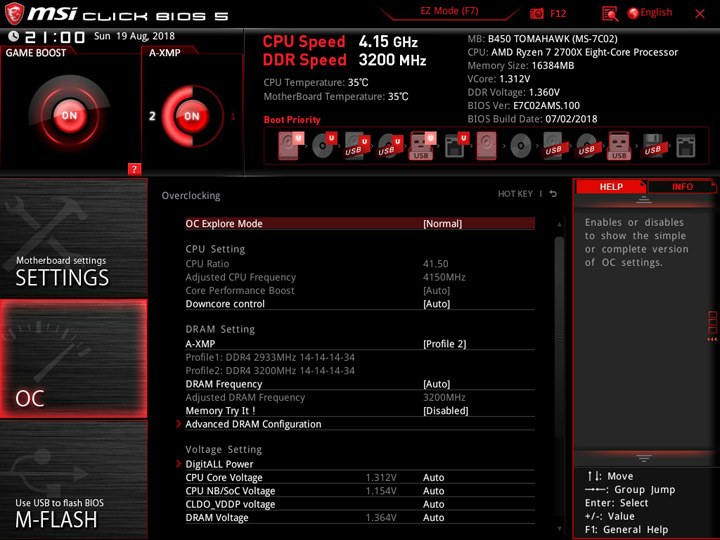Click Profile2: DDR4 3200MHz 14-14-14-34 line
The width and height of the screenshot is (720, 540).
click(270, 371)
